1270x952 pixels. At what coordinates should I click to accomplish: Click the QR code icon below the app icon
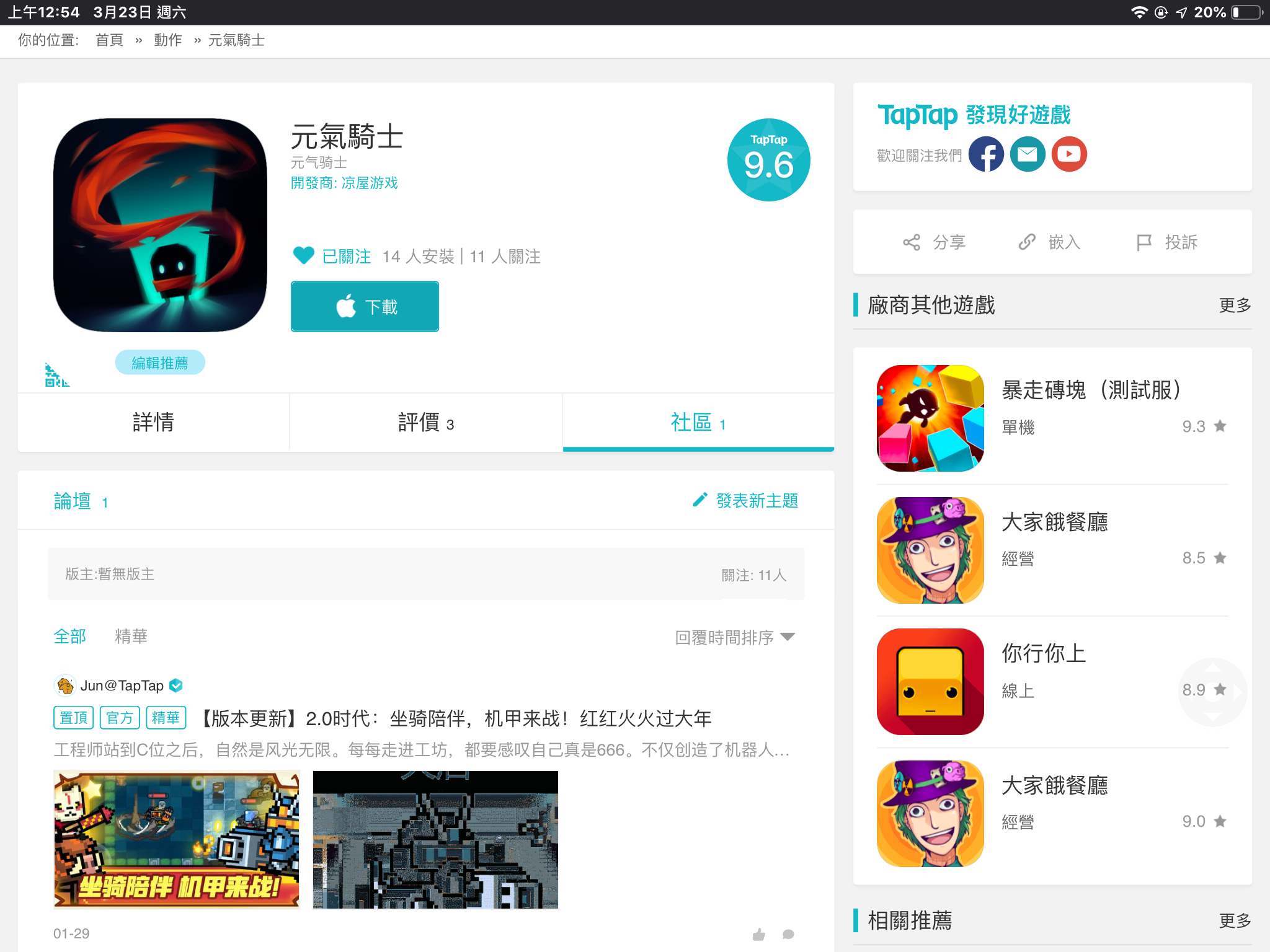tap(56, 375)
